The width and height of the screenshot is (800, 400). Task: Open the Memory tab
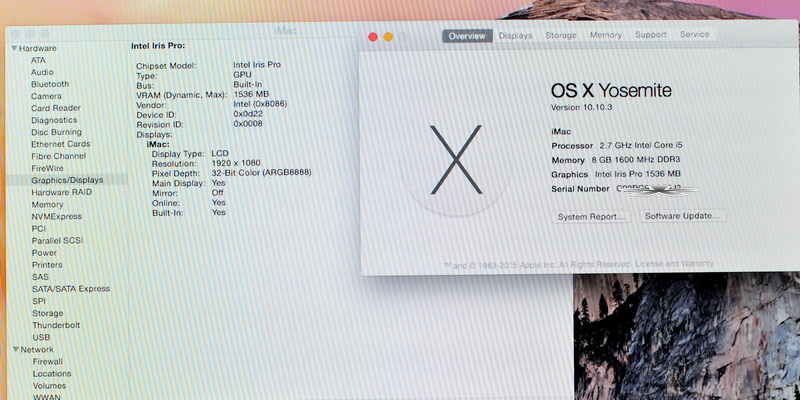pos(606,35)
